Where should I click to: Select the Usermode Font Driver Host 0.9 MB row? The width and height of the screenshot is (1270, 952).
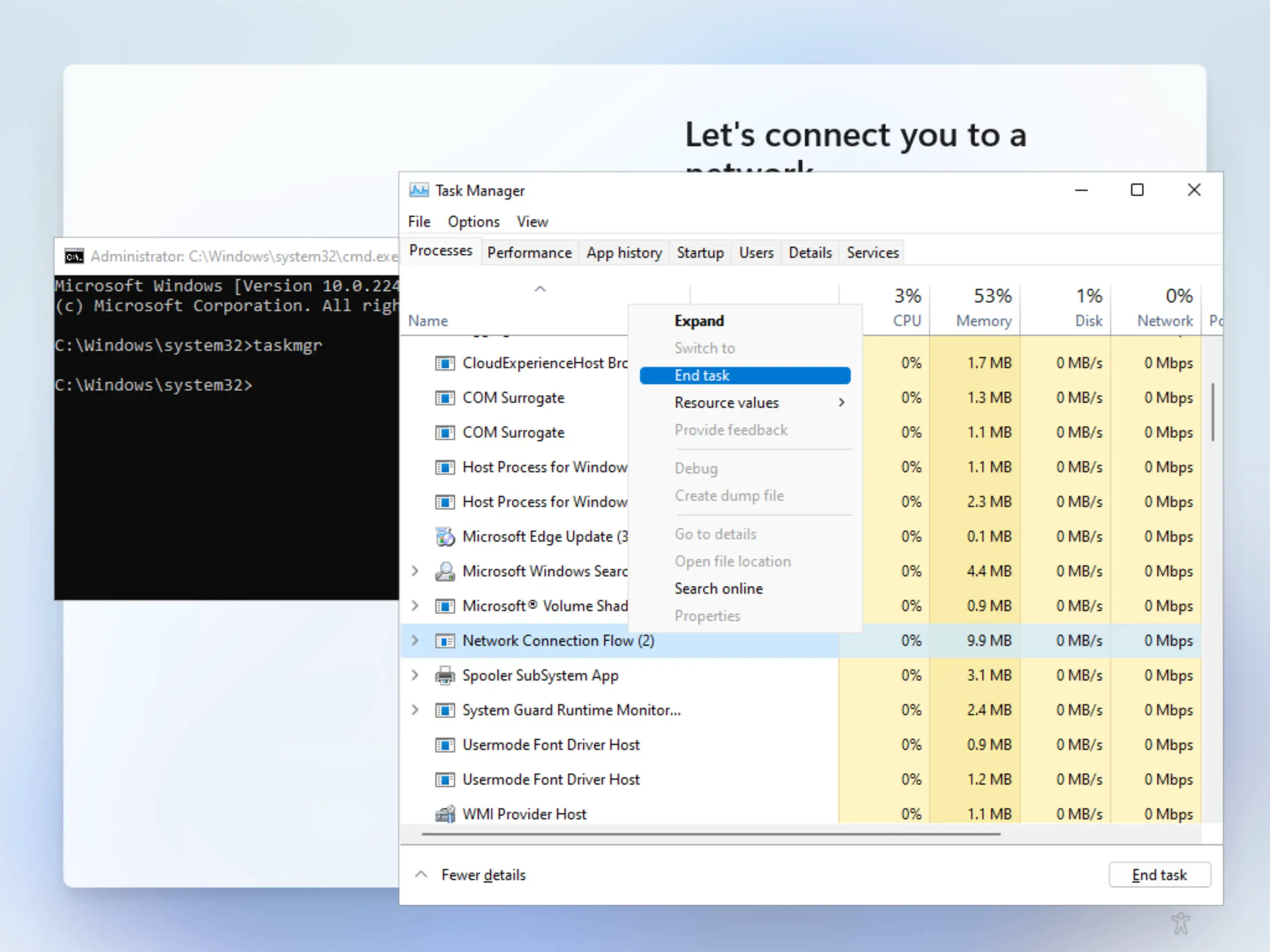click(x=801, y=745)
